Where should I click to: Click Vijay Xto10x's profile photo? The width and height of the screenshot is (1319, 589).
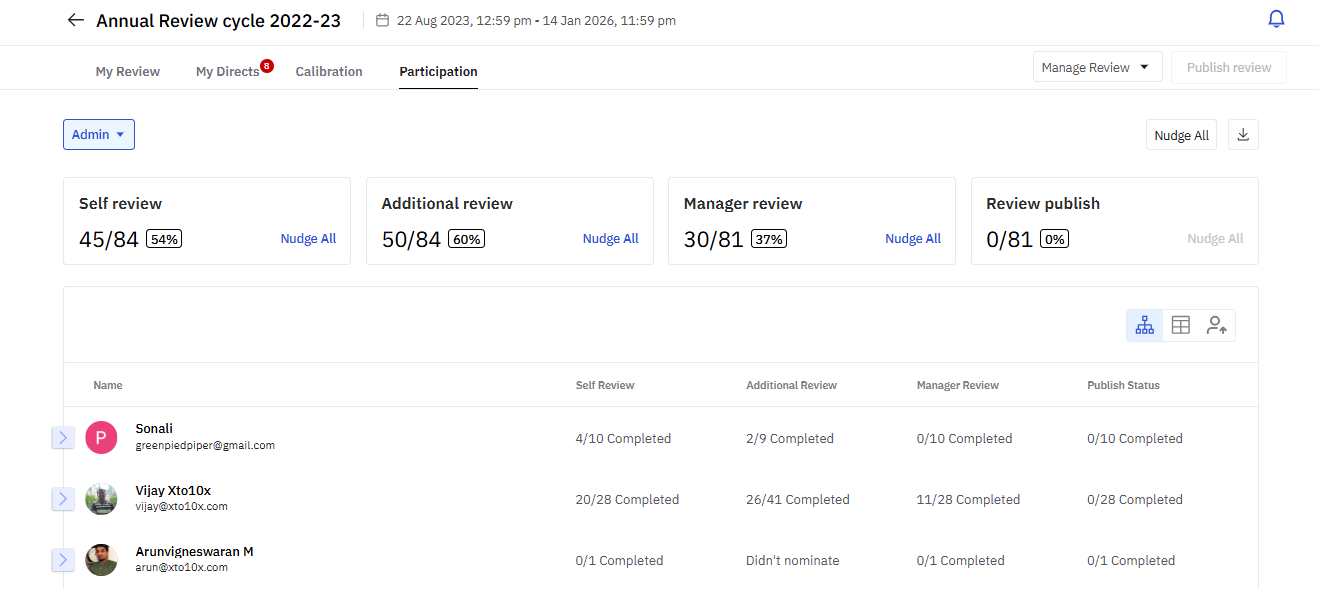coord(101,498)
